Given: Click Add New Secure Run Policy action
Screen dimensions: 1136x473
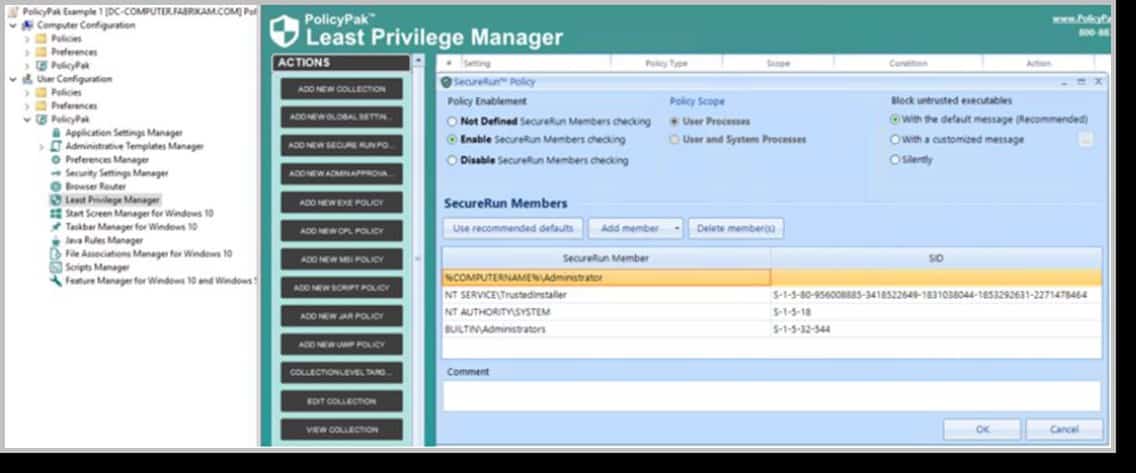Looking at the screenshot, I should 341,146.
